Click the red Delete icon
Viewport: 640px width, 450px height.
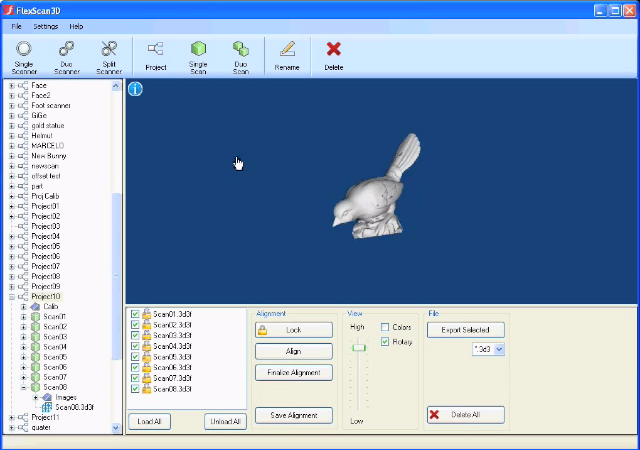coord(334,49)
